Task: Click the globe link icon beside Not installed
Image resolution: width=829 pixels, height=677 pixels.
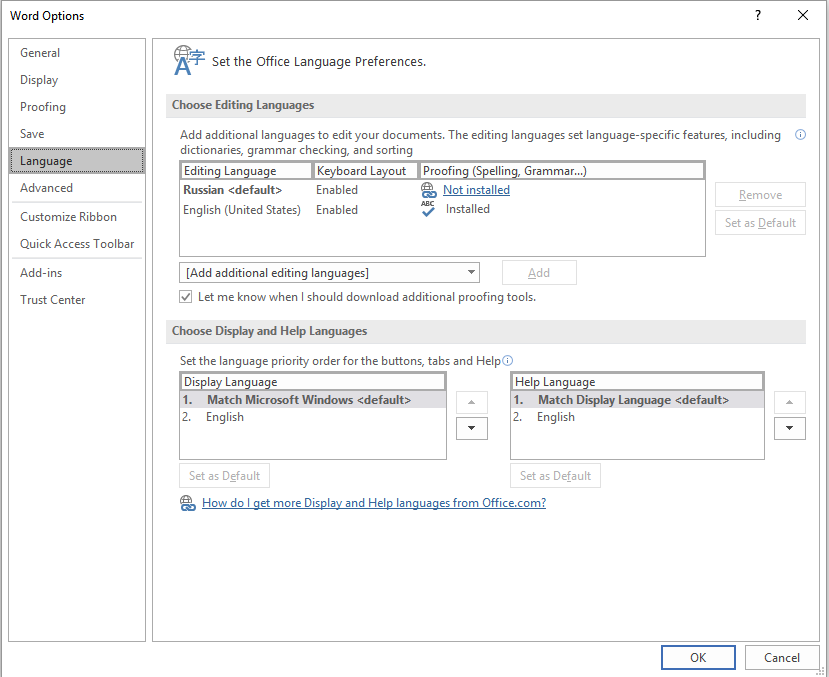Action: (428, 190)
